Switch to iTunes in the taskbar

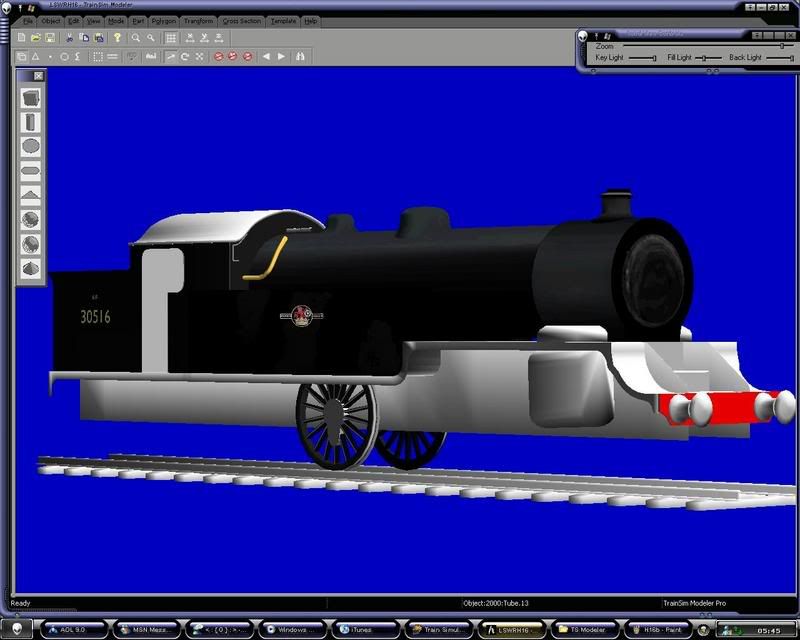(360, 629)
